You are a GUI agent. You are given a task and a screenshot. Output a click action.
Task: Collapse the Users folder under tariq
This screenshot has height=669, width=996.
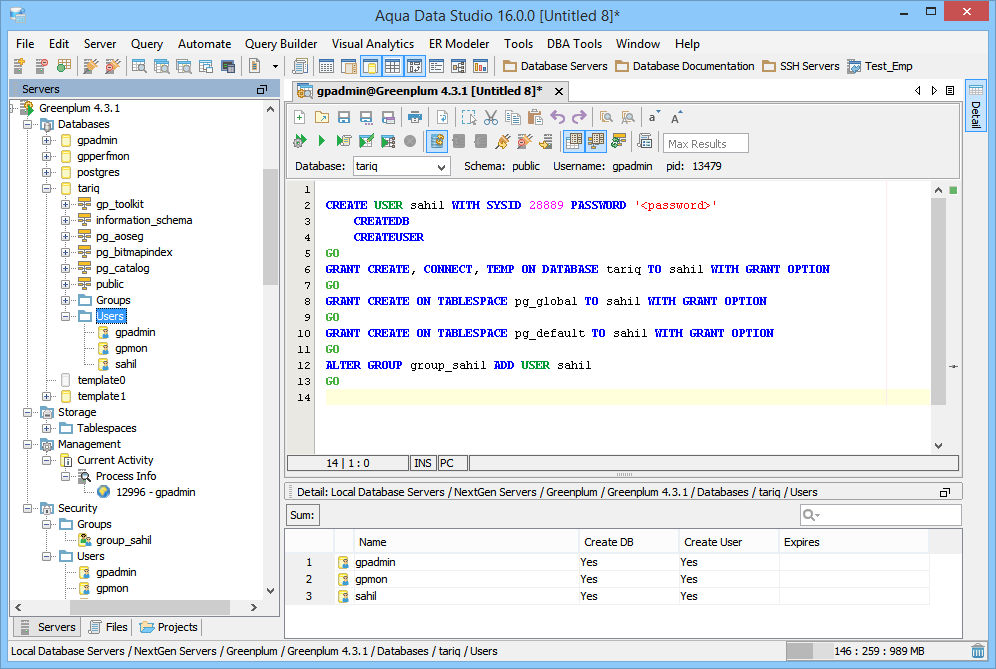click(66, 316)
